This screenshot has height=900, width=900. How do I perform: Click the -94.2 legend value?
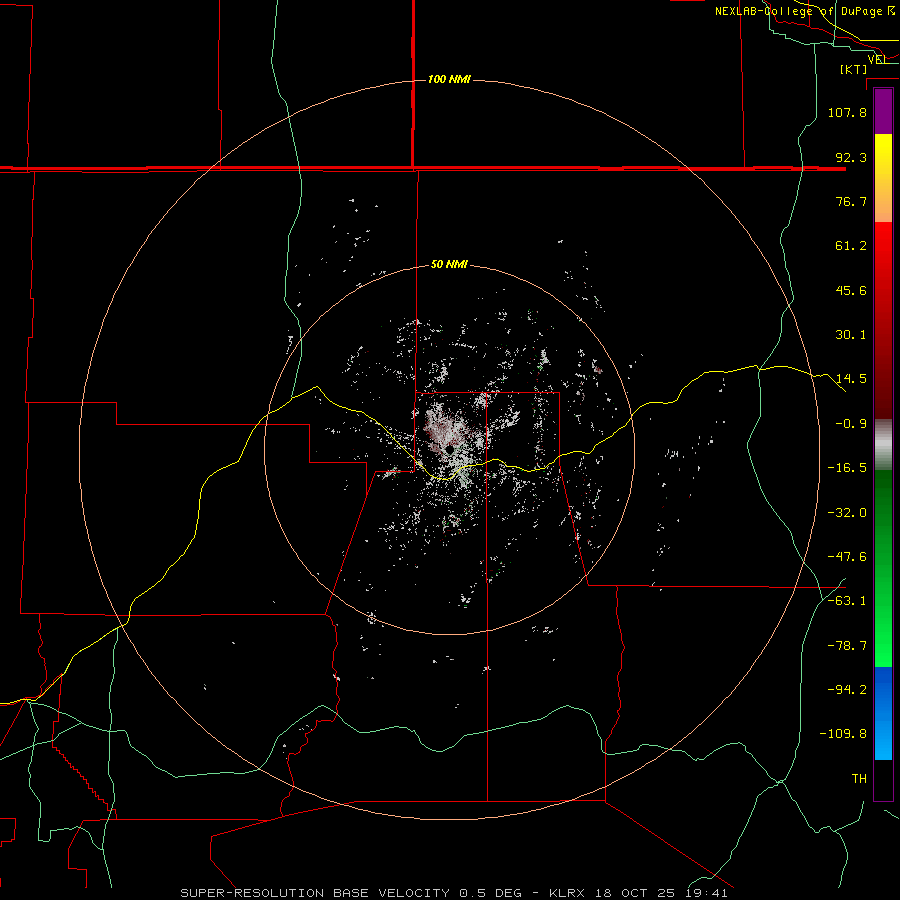coord(847,690)
